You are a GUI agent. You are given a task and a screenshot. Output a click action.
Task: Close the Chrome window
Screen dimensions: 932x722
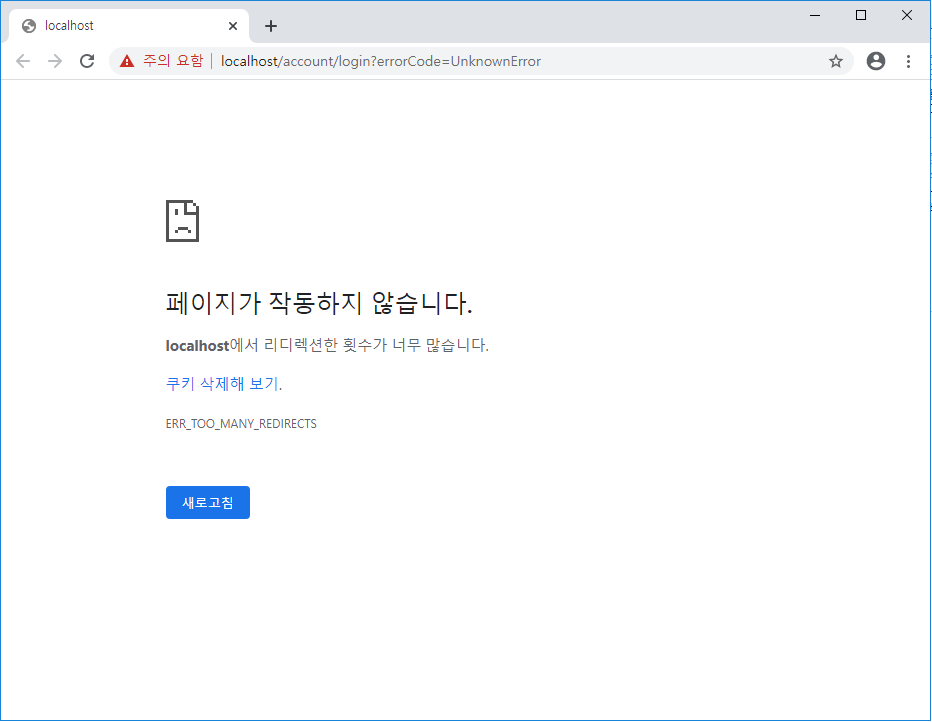tap(906, 15)
